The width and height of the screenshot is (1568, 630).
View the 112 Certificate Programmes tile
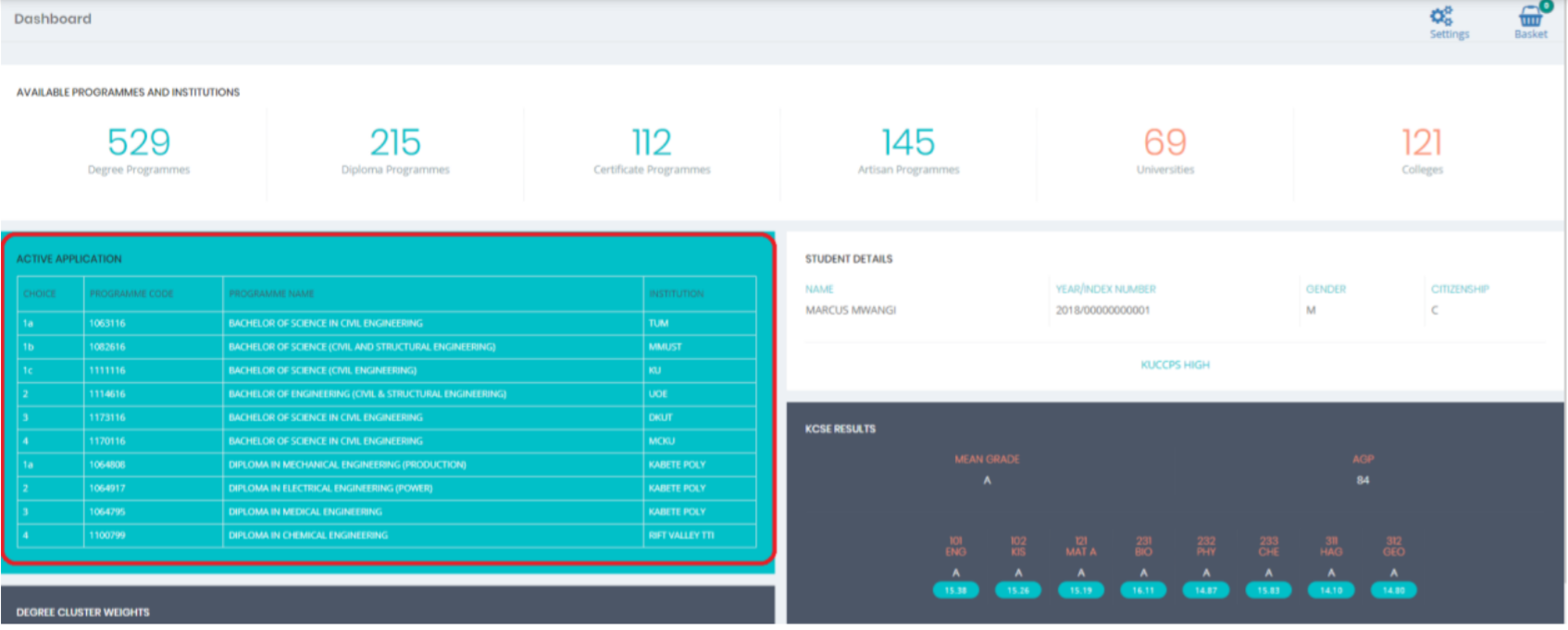(652, 150)
